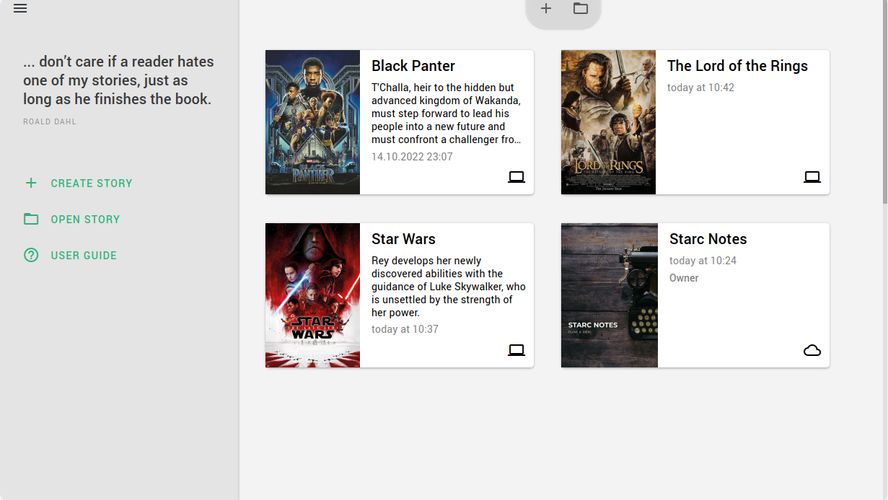Click the vertical scrollbar on the right edge
This screenshot has width=888, height=500.
[x=882, y=100]
